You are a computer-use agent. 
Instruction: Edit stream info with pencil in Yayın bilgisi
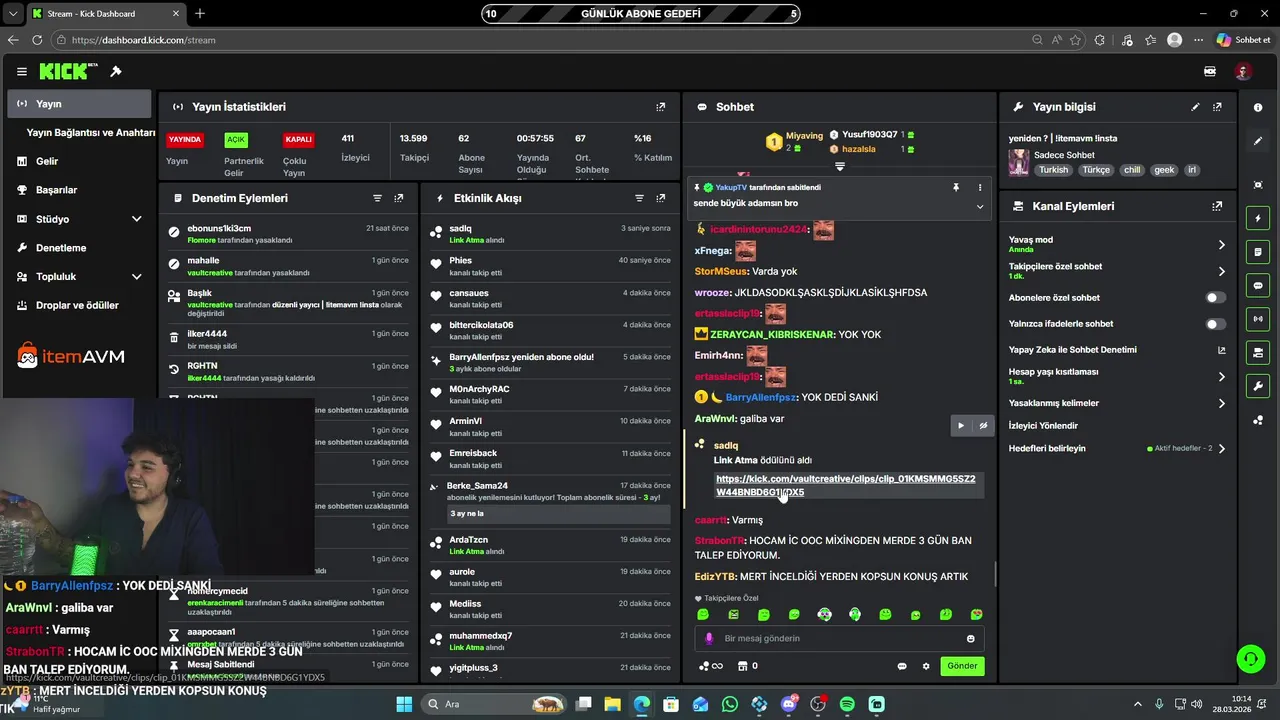(1195, 107)
